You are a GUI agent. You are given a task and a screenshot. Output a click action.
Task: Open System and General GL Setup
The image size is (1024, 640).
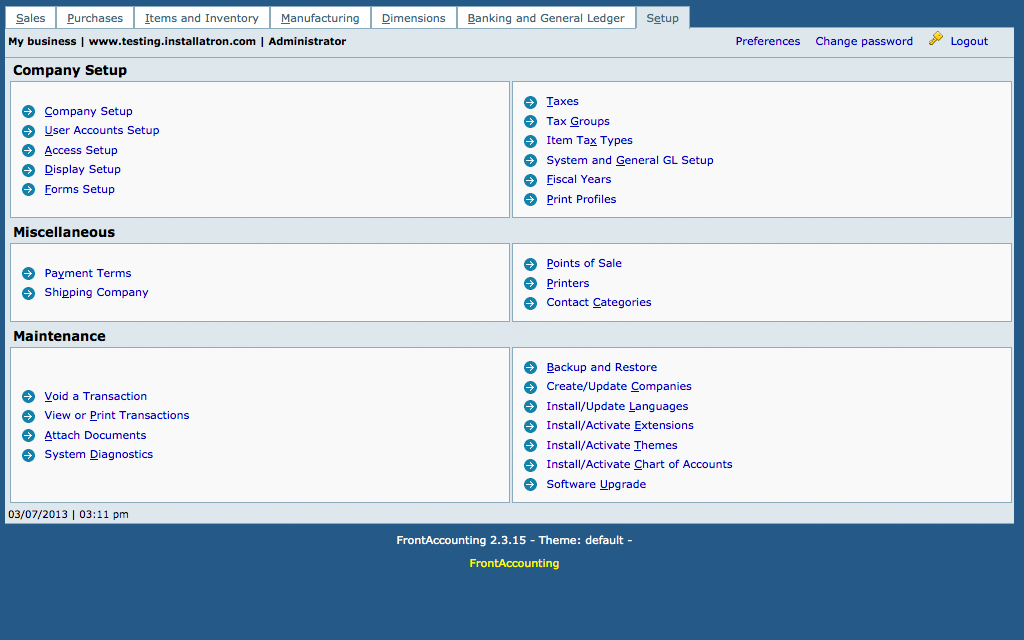pos(629,161)
